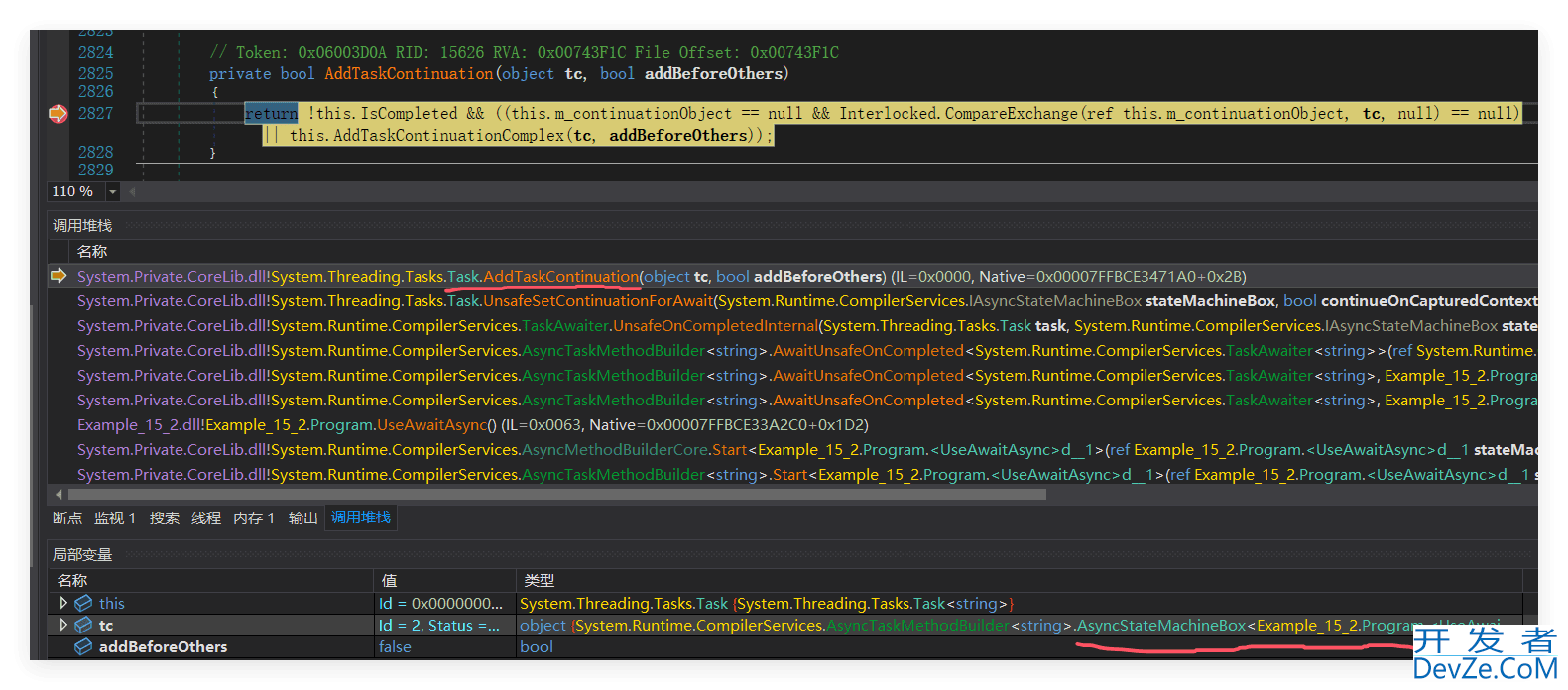Viewport: 1568px width, 690px height.
Task: Click the 类型 column header in locals
Action: pyautogui.click(x=540, y=580)
